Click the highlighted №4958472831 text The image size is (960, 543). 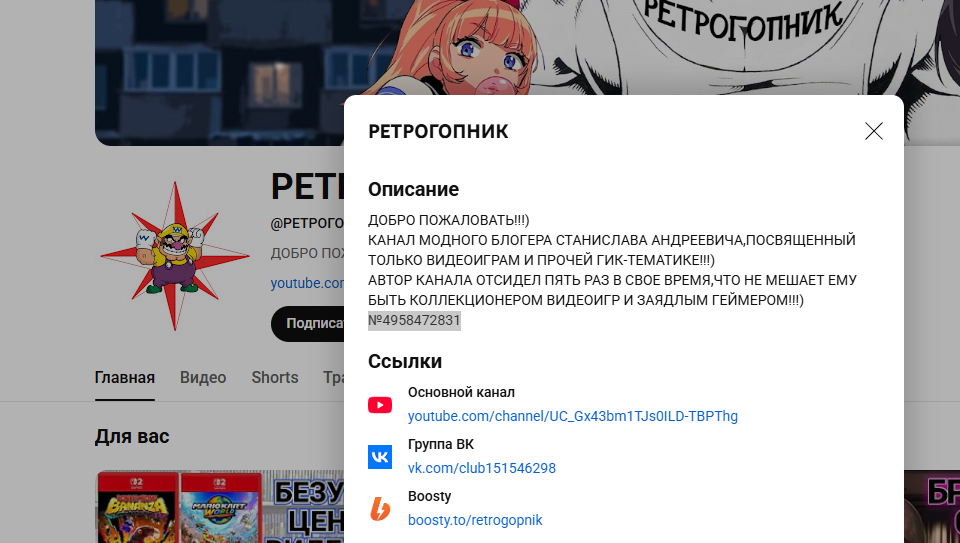414,321
